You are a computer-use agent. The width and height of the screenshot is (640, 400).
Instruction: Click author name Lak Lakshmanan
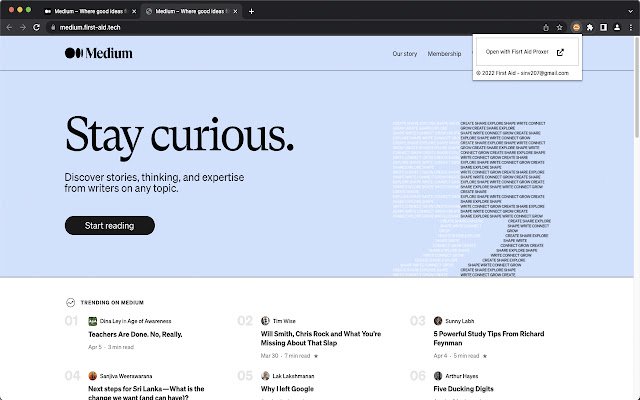point(293,376)
